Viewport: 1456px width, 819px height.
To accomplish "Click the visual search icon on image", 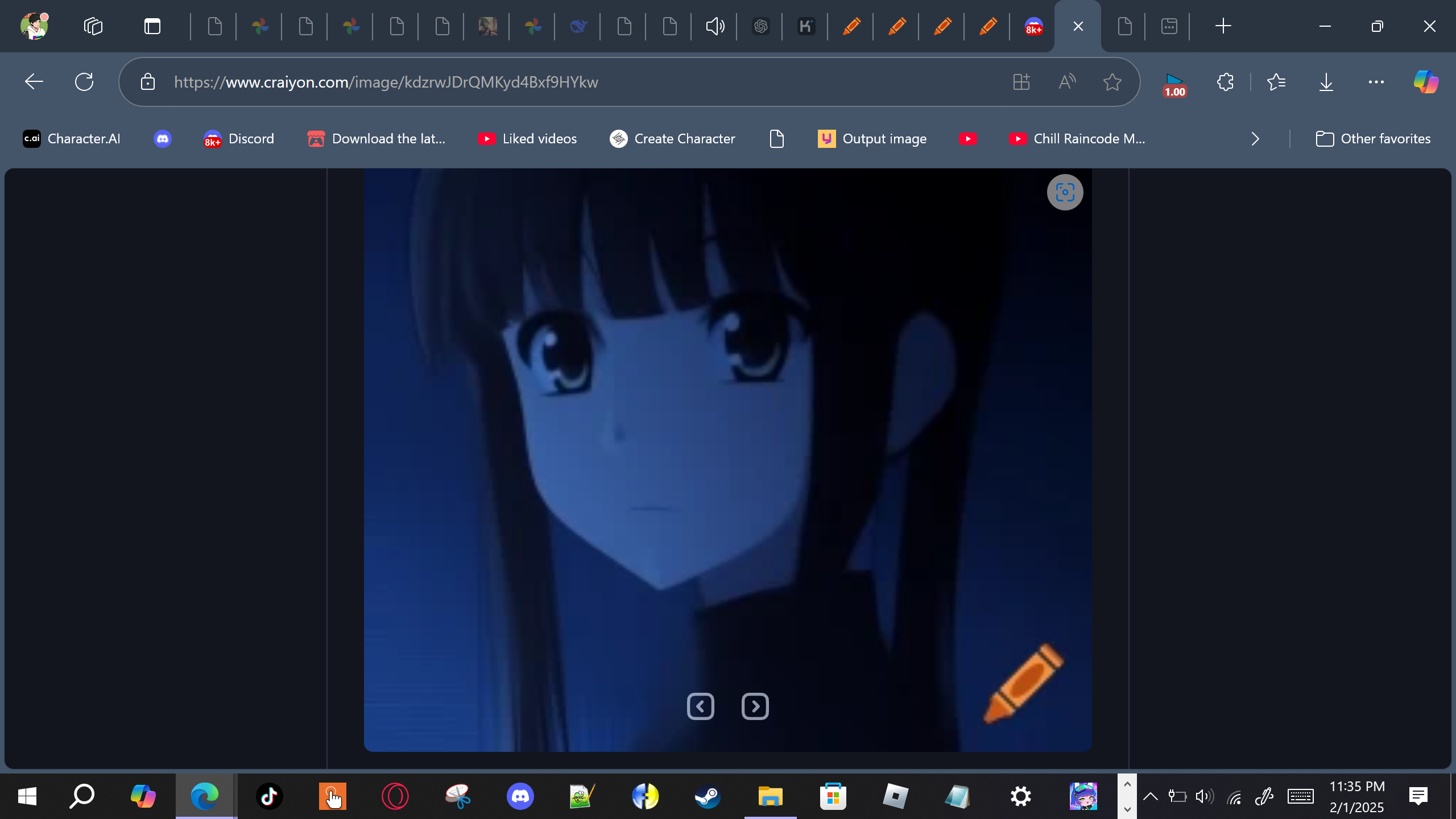I will pos(1065,192).
